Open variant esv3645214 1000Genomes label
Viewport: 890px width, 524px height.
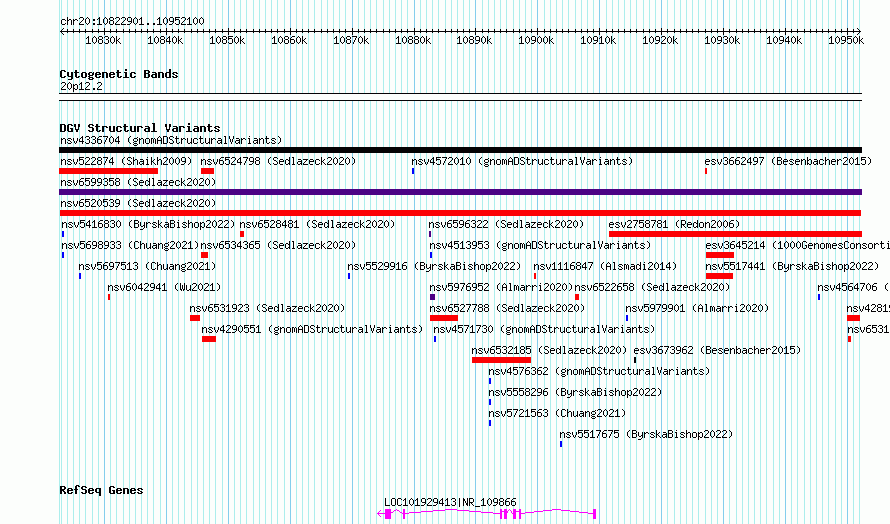(797, 245)
